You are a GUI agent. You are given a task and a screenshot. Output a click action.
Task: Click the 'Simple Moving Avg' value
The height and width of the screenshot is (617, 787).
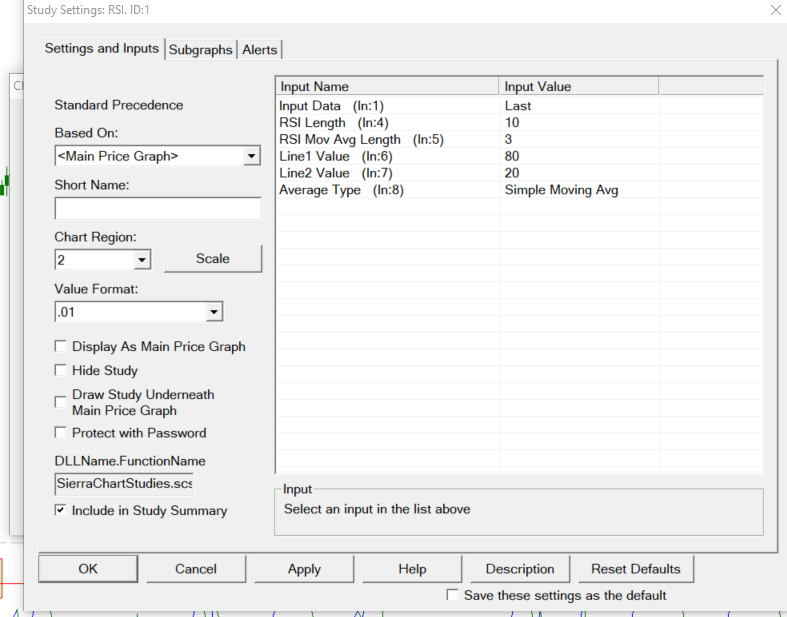tap(561, 190)
